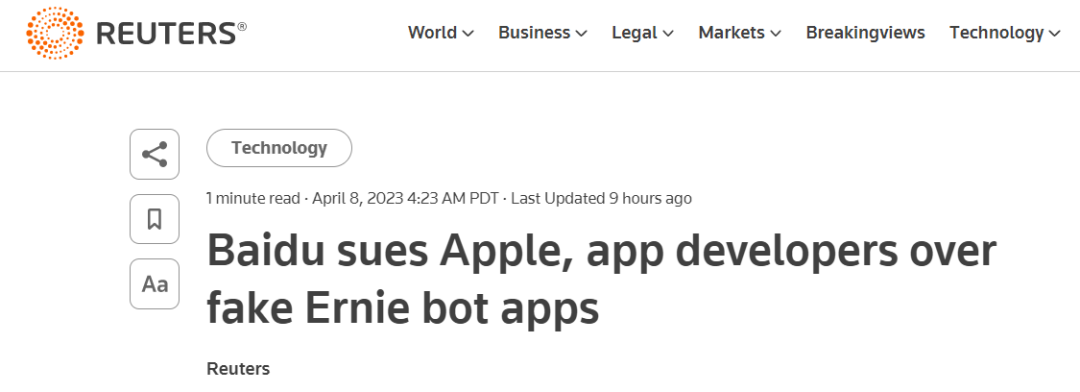The image size is (1080, 392).
Task: Select the Legal menu item
Action: [x=635, y=32]
